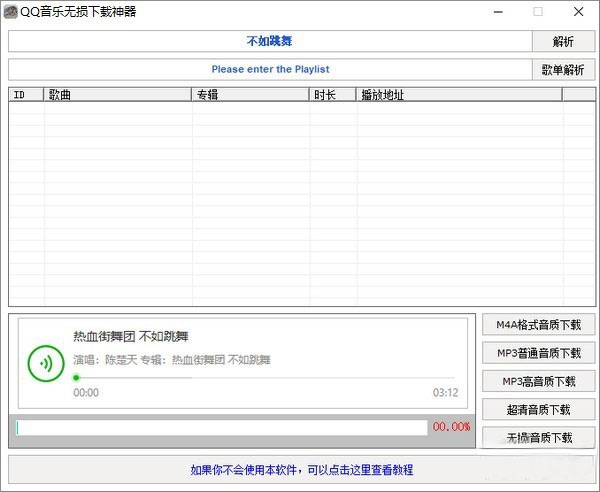Click the green playback progress knob

click(x=76, y=378)
